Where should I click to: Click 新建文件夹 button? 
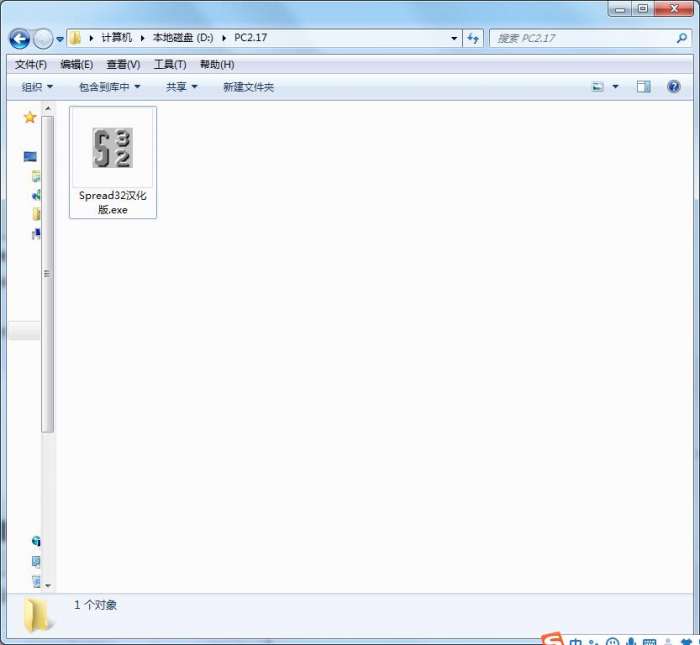pyautogui.click(x=248, y=87)
